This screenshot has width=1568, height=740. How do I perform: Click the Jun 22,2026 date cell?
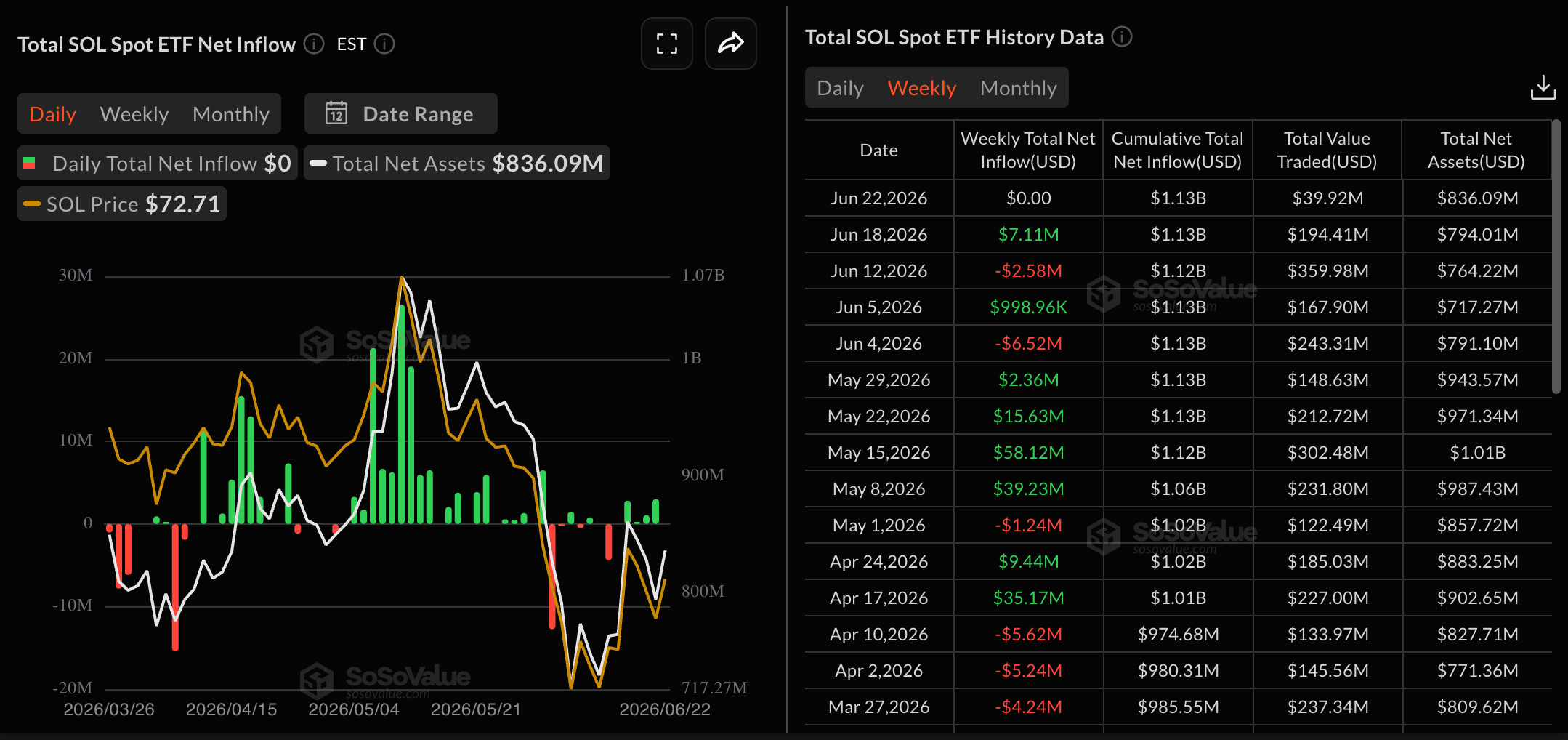click(x=878, y=198)
